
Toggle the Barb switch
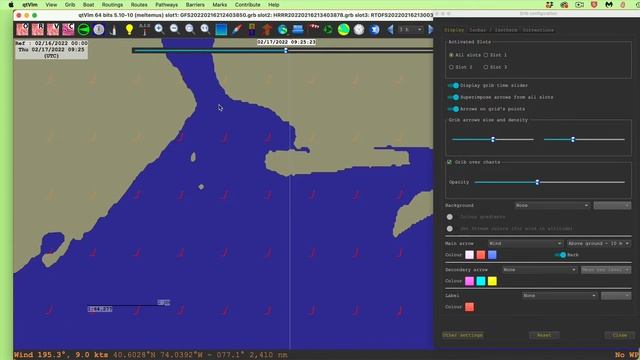point(560,255)
